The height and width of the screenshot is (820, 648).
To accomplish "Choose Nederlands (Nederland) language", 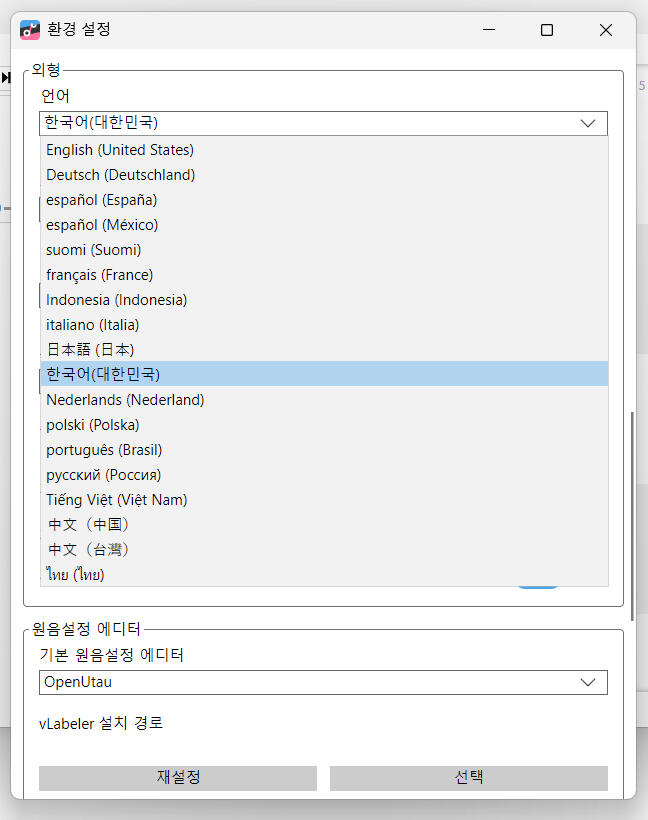I will [125, 400].
